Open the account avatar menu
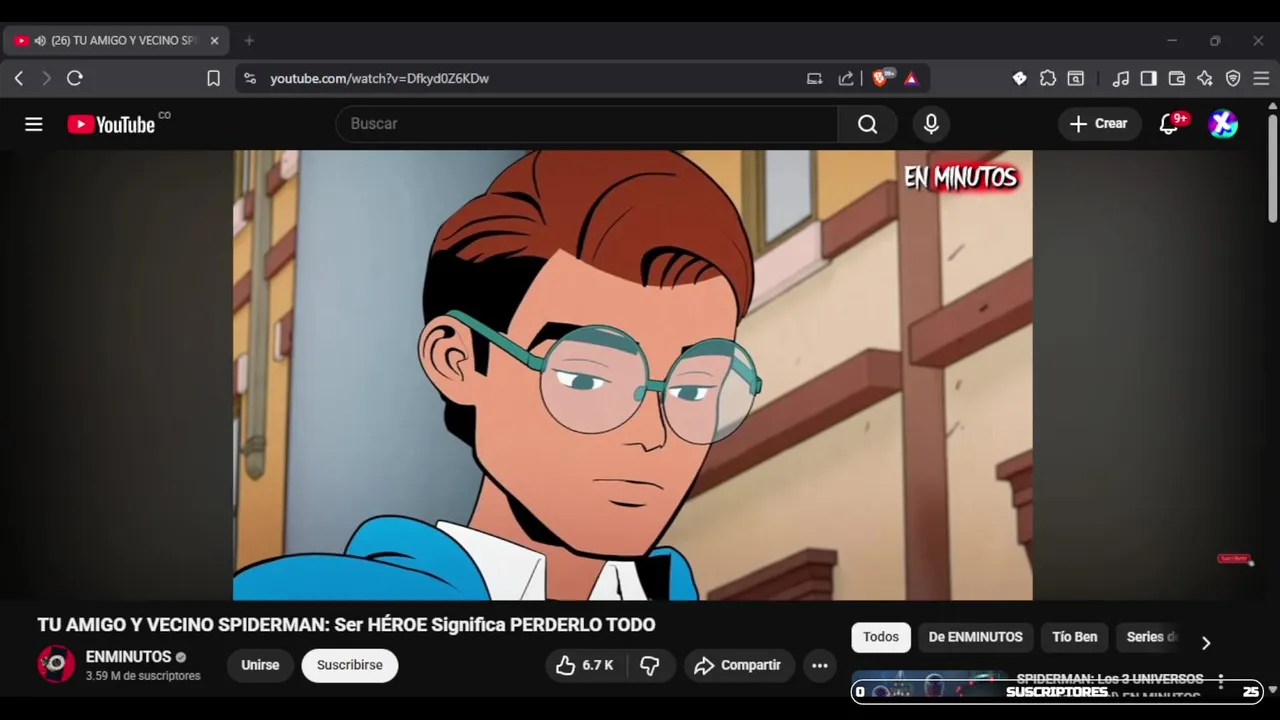Image resolution: width=1280 pixels, height=720 pixels. pyautogui.click(x=1223, y=124)
